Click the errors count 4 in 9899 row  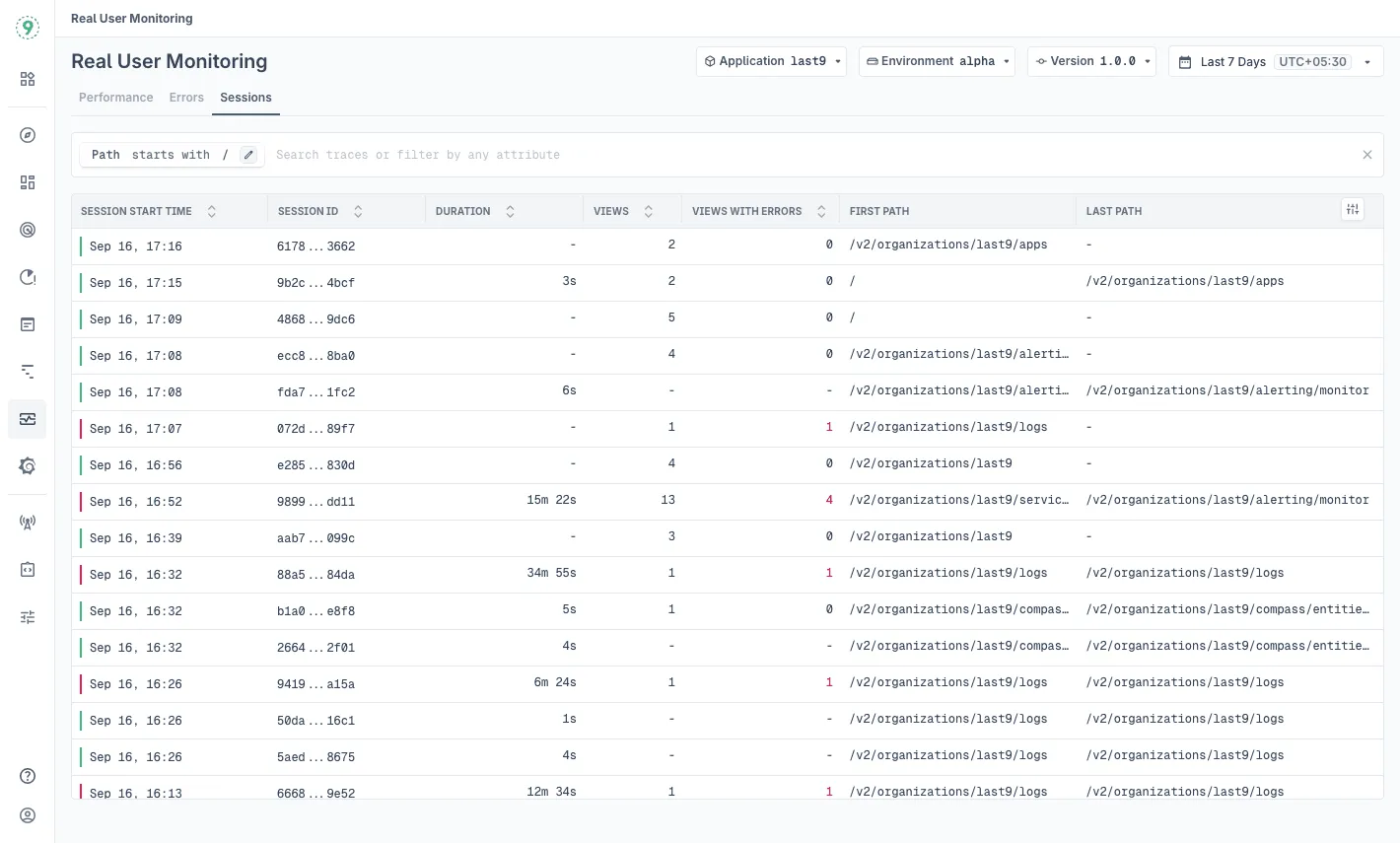[829, 500]
